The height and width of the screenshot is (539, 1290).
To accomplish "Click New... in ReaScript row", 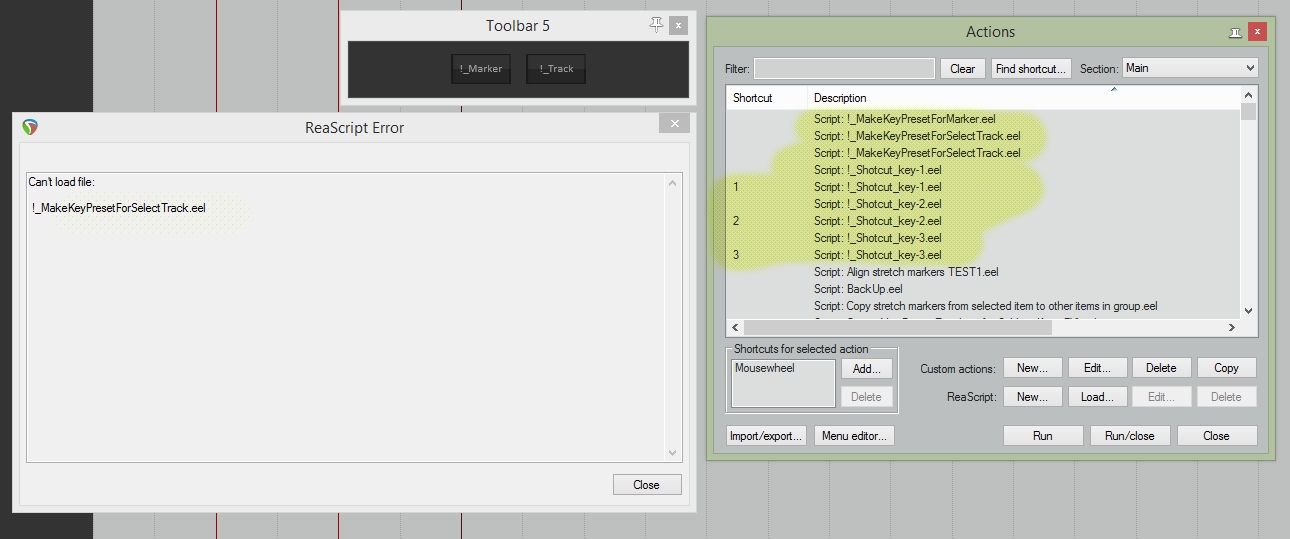I will click(x=1032, y=397).
